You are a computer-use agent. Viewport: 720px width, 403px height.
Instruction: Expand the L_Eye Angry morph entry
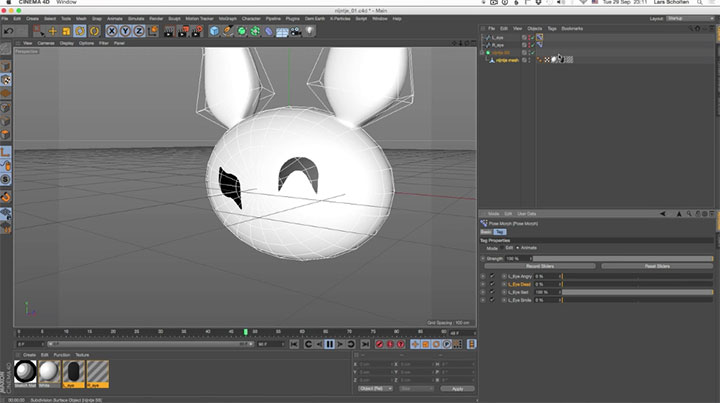(x=504, y=276)
